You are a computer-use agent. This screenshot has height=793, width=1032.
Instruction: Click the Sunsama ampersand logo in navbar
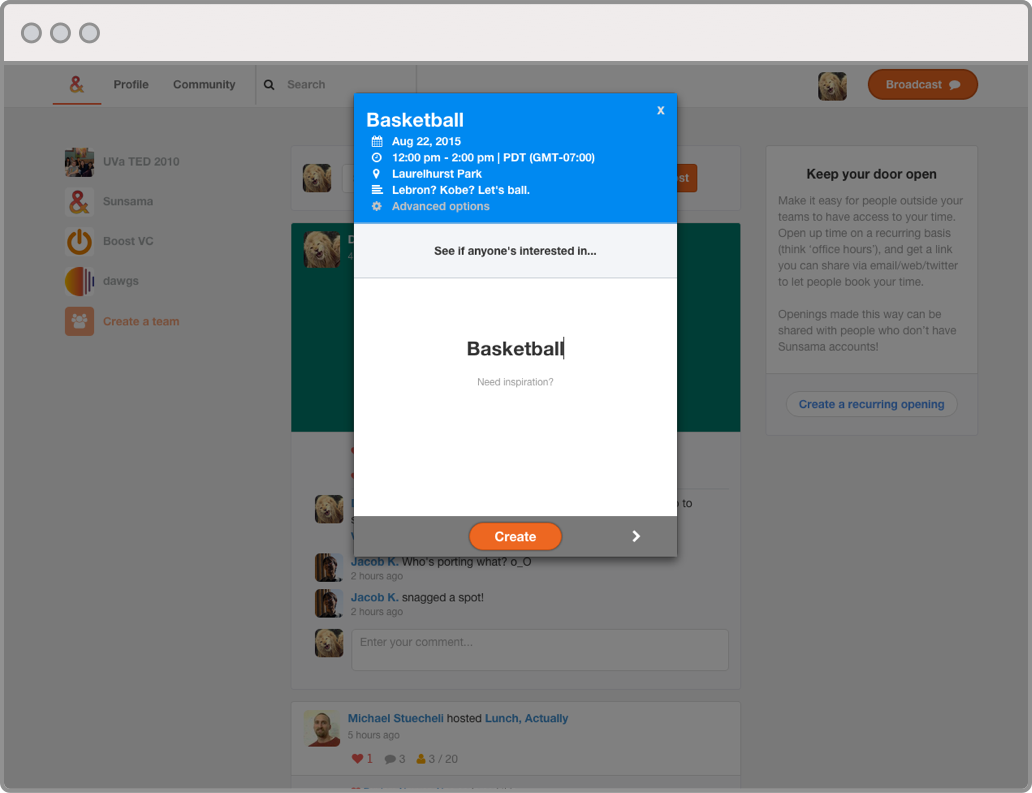click(77, 85)
